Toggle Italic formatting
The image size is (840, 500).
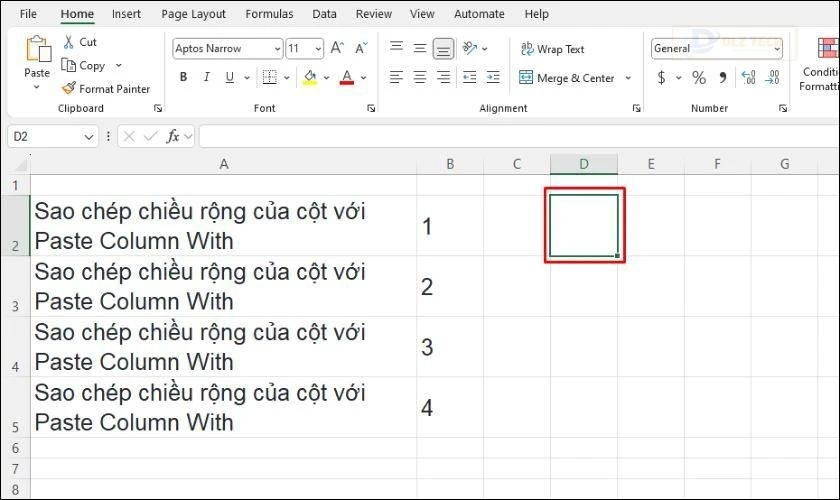206,77
